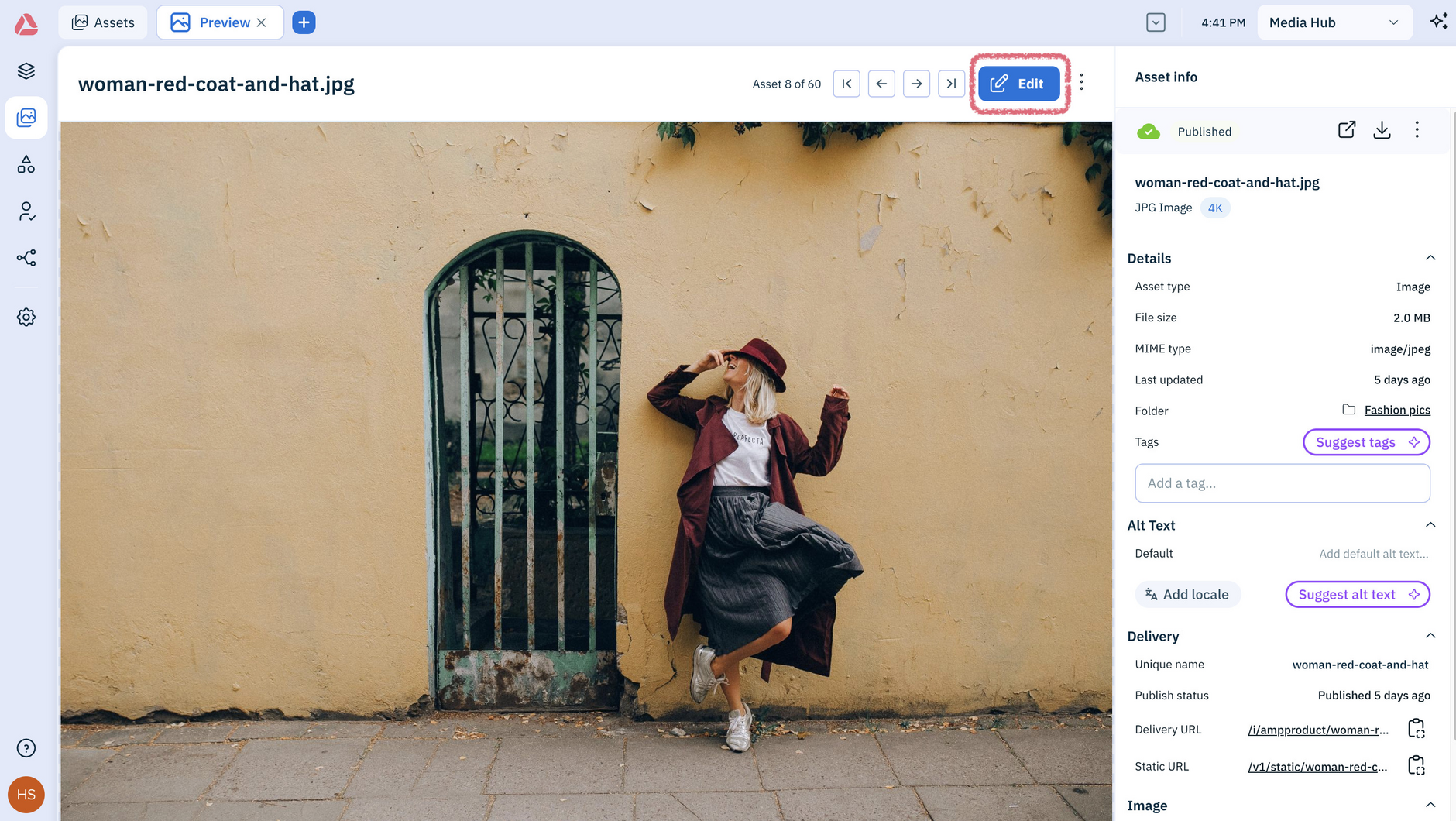This screenshot has width=1456, height=821.
Task: Collapse the Alt Text section
Action: click(x=1430, y=525)
